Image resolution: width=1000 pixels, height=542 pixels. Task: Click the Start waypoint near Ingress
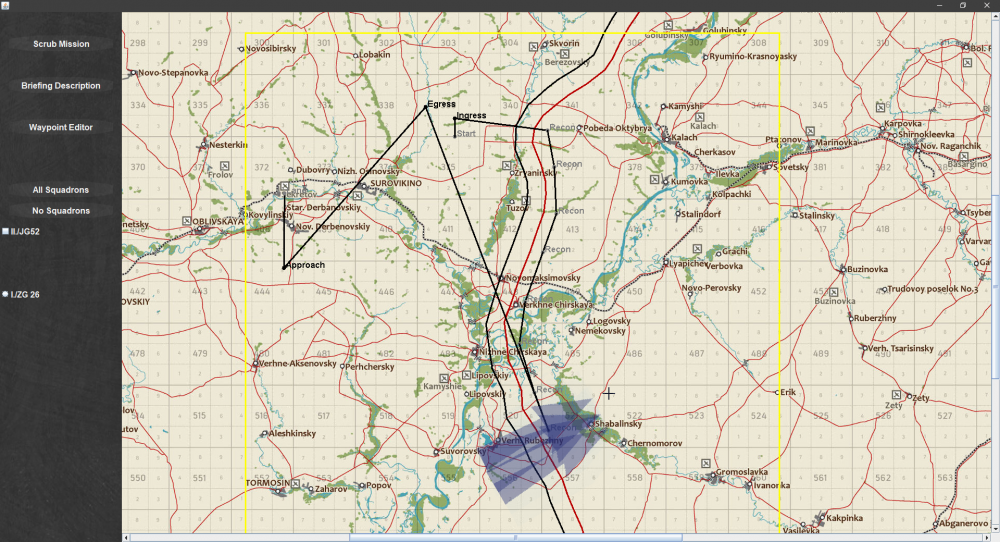coord(455,136)
